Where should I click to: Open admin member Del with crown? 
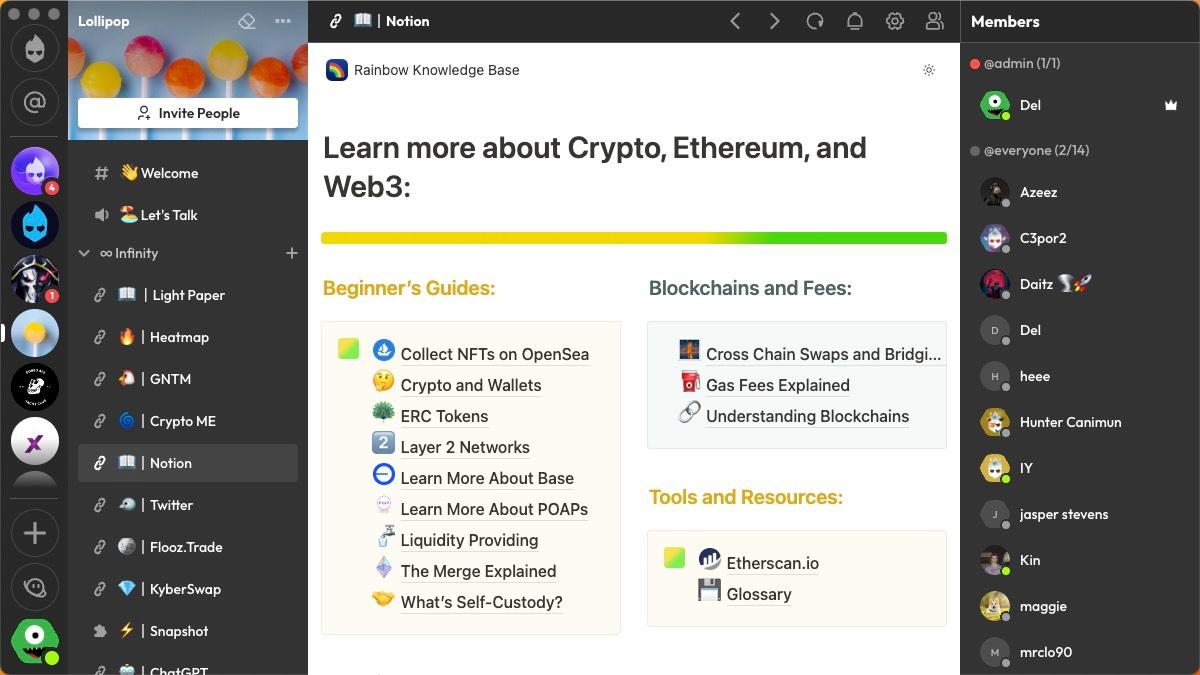(x=1080, y=105)
